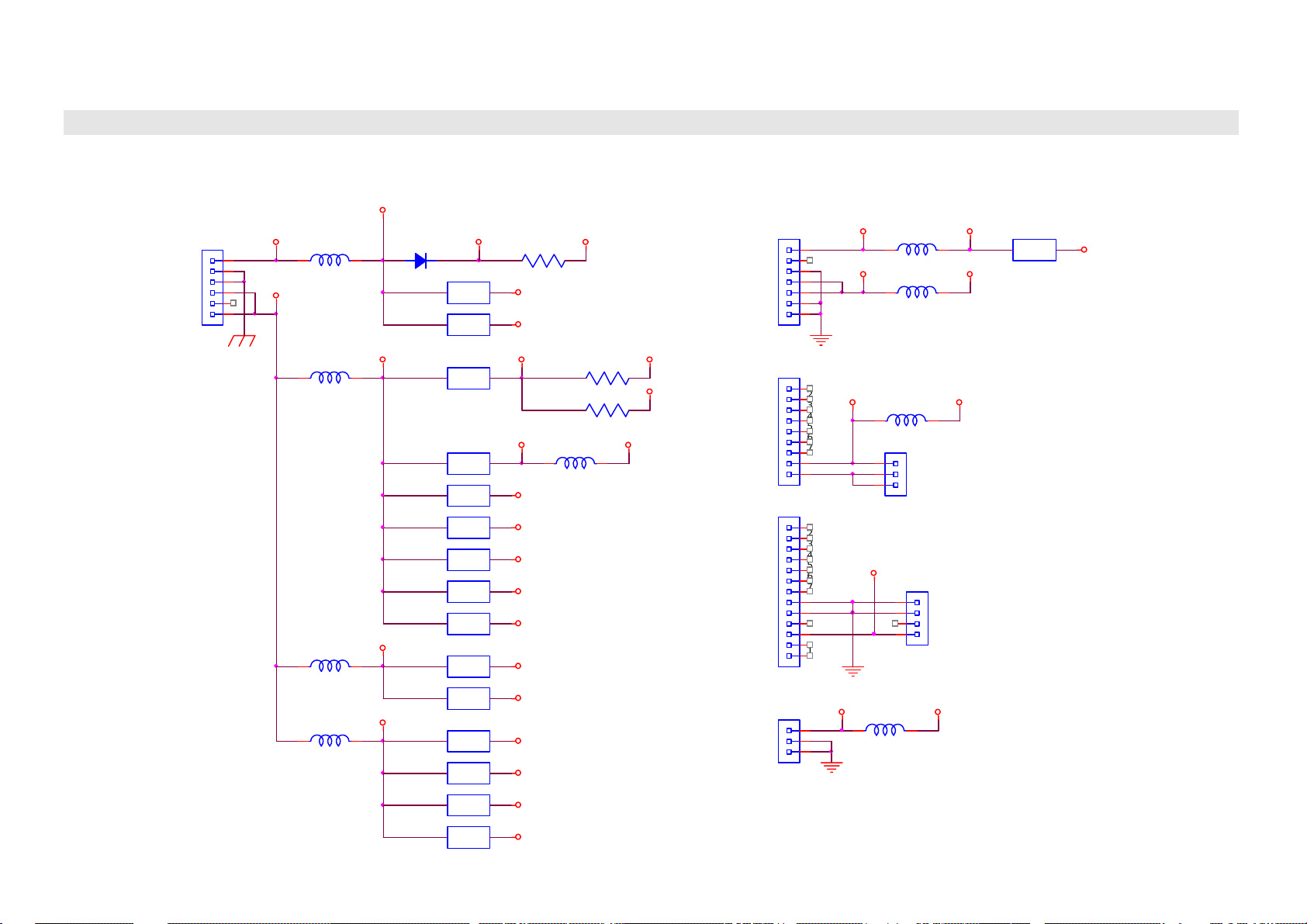The width and height of the screenshot is (1307, 924).
Task: Select the second inductor beside the seven-pin connector
Action: (x=917, y=292)
